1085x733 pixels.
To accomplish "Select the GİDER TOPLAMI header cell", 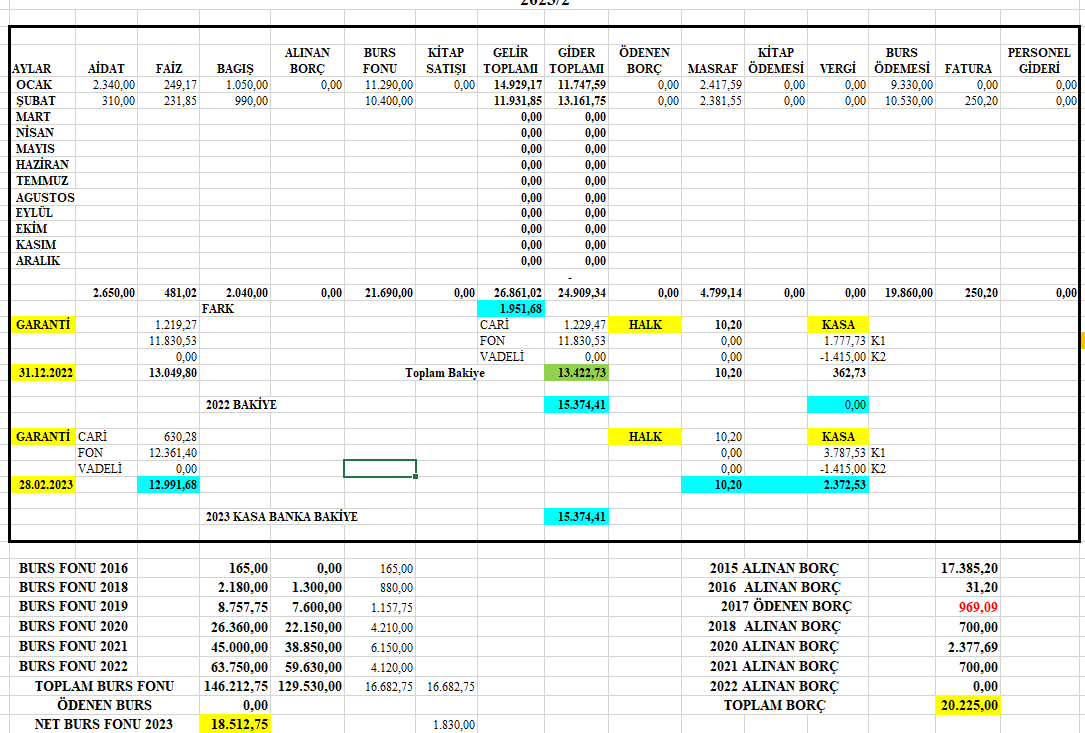I will [x=576, y=60].
